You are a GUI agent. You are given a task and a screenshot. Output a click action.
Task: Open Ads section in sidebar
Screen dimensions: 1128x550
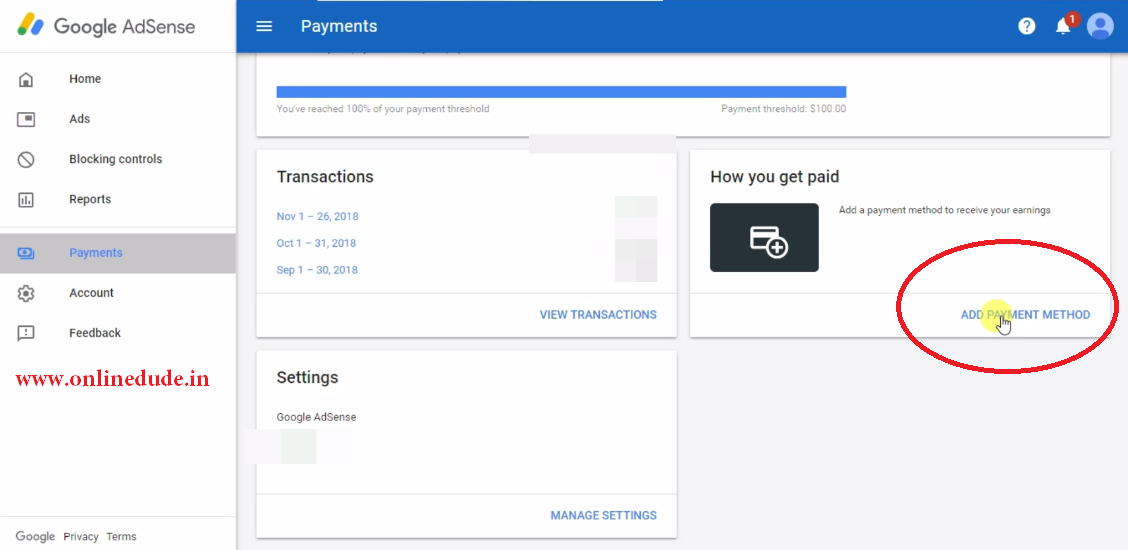(x=79, y=119)
